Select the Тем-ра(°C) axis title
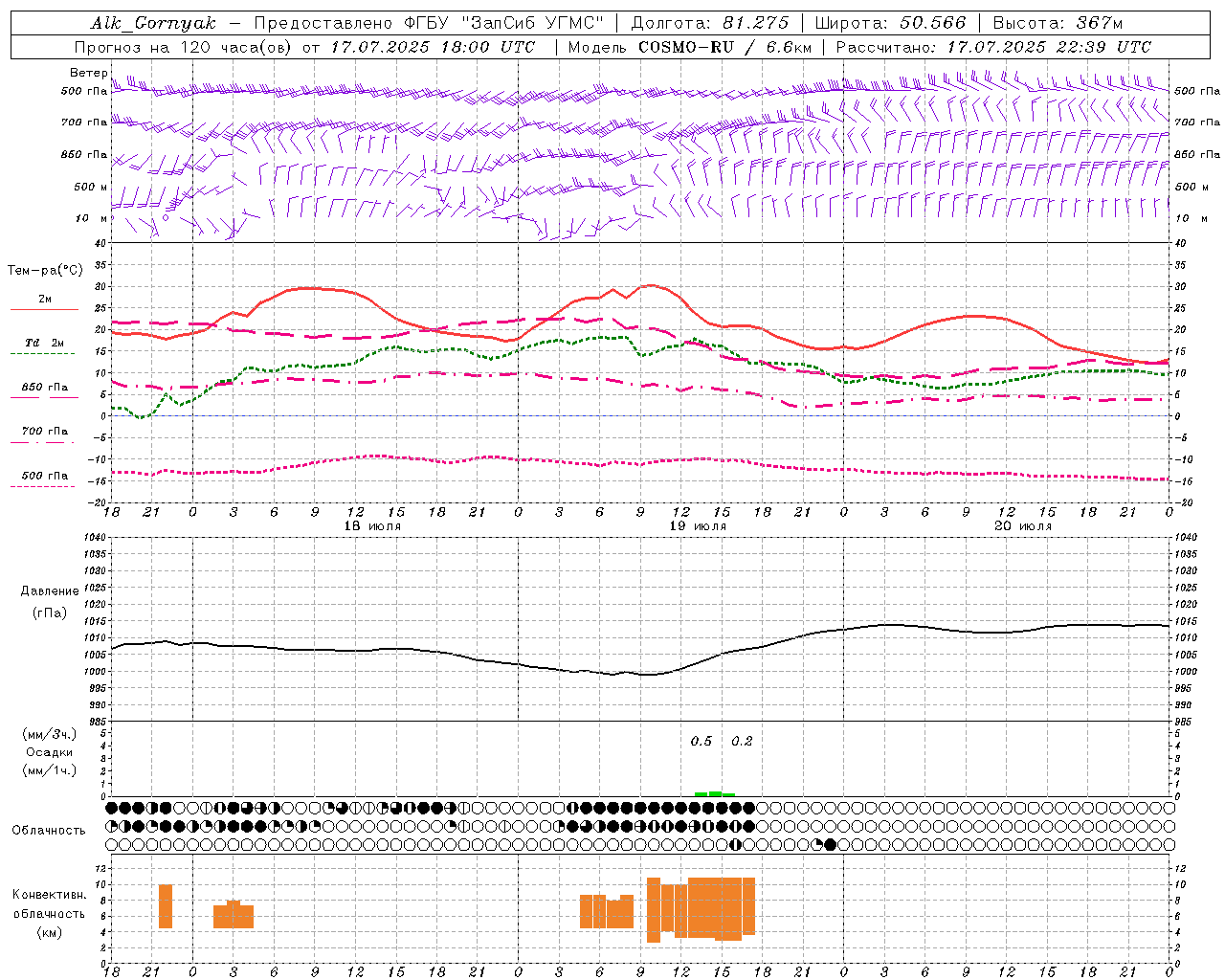Viewport: 1225px width, 980px height. (45, 271)
